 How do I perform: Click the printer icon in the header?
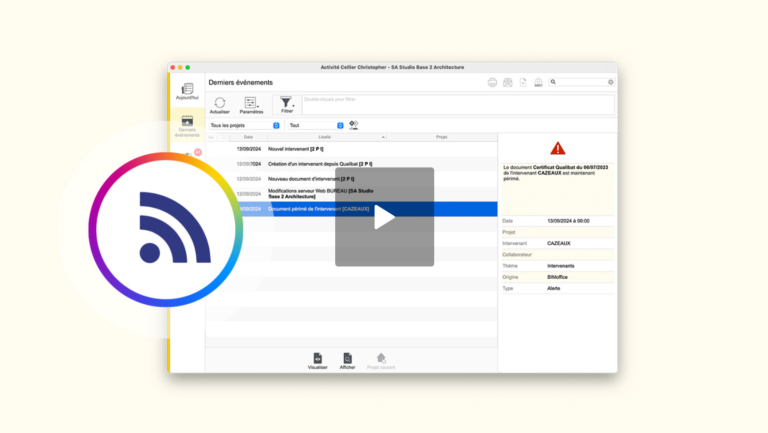pyautogui.click(x=492, y=82)
